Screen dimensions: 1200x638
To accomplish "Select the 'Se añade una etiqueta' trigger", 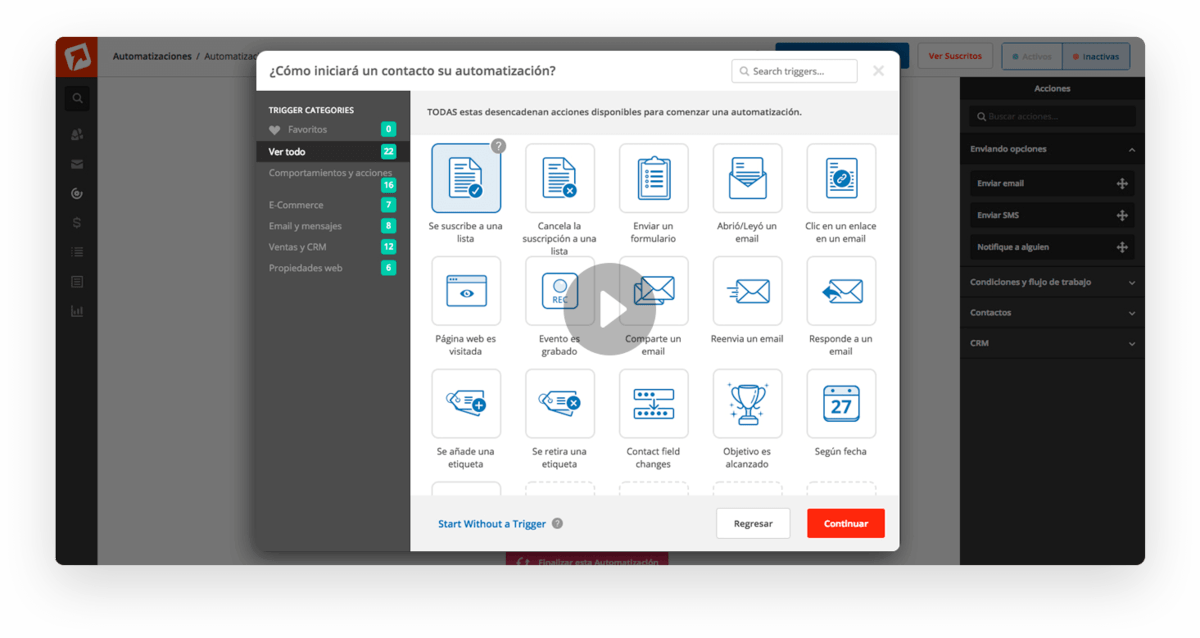I will 466,404.
